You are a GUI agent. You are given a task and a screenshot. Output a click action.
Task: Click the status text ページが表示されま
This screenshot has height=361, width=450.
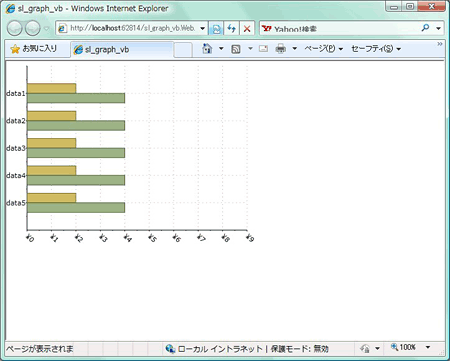click(x=40, y=349)
